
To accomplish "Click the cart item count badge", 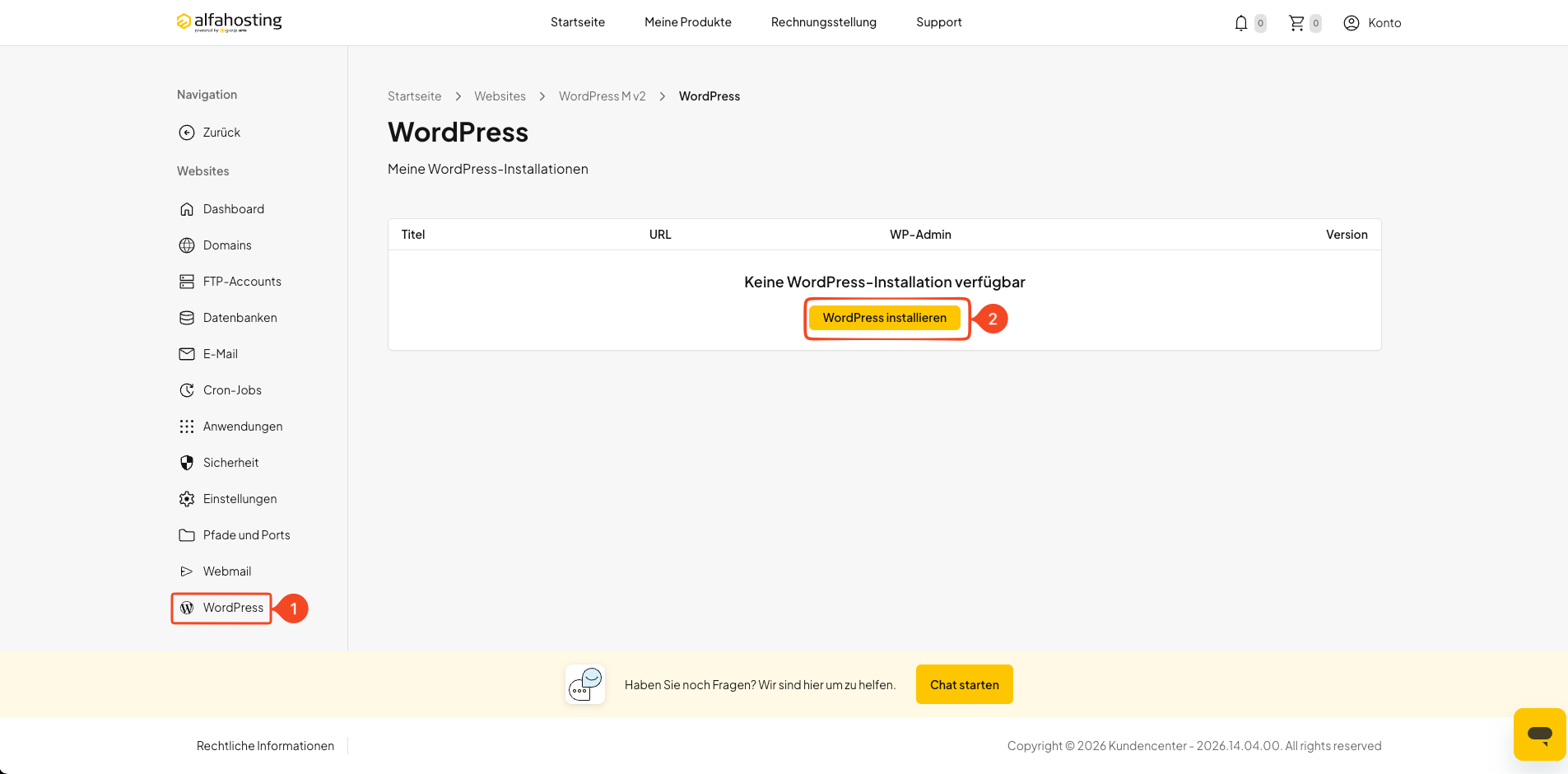I will 1315,23.
